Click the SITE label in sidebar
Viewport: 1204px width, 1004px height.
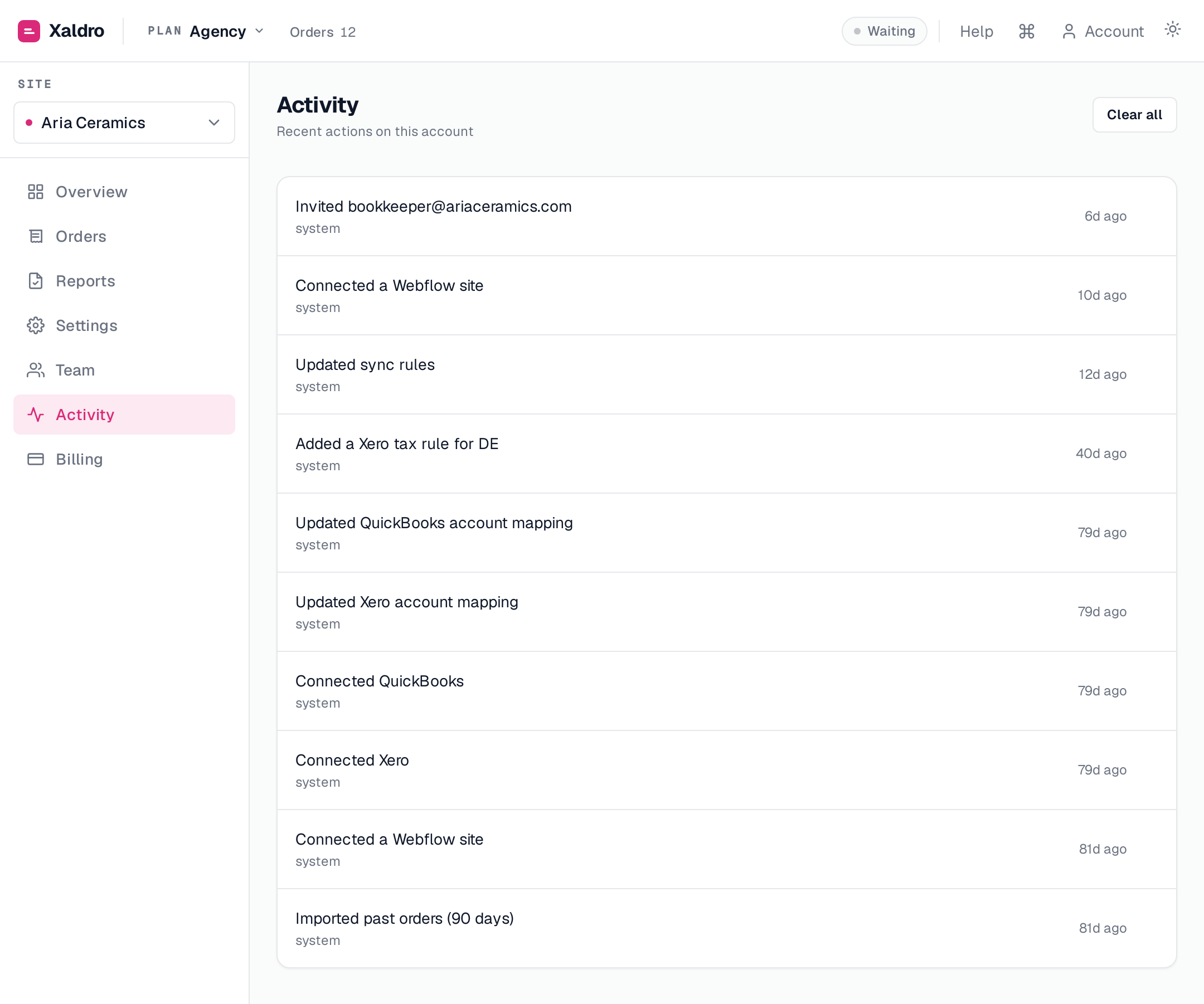click(35, 84)
